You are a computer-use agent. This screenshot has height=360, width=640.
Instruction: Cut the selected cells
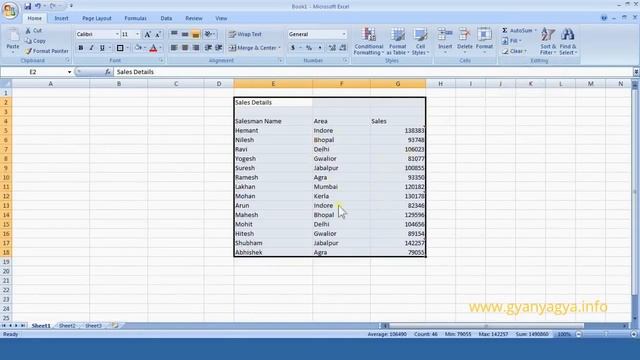click(x=33, y=31)
